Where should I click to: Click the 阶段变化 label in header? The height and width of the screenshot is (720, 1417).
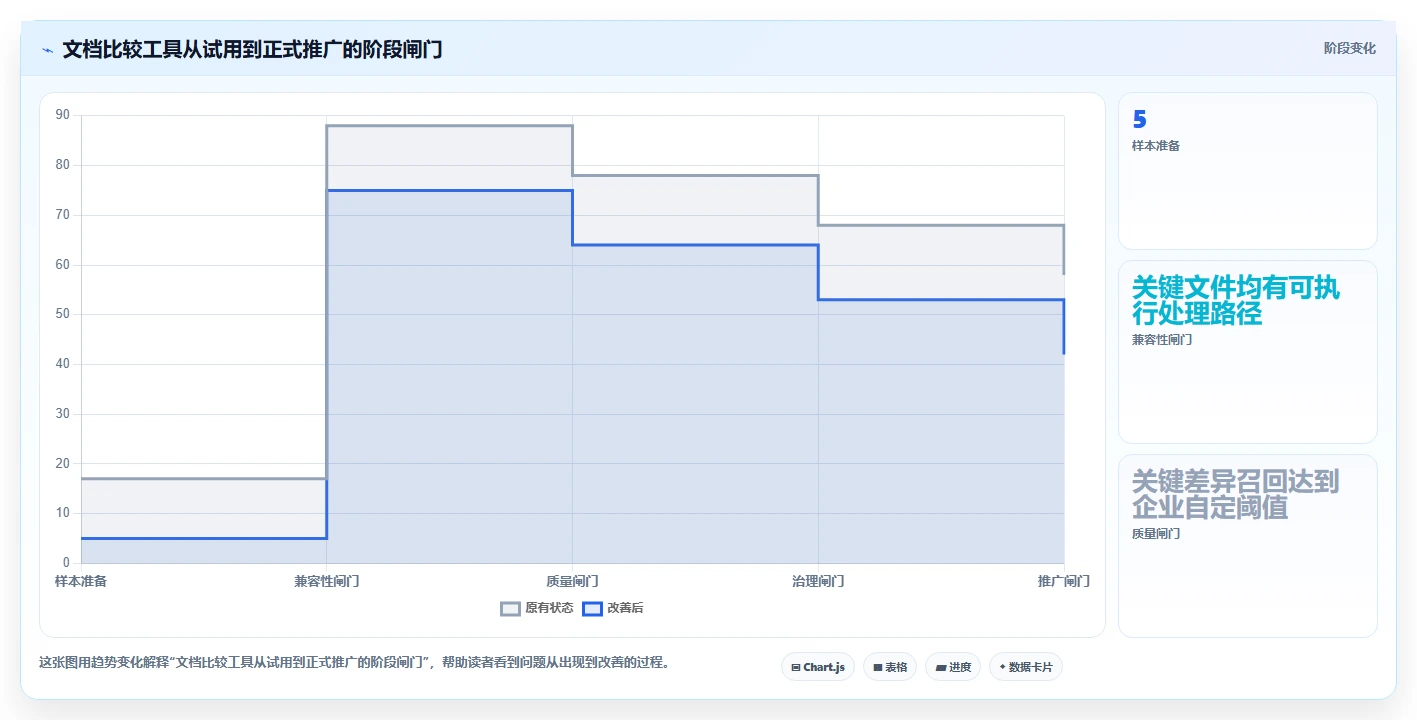click(x=1350, y=48)
